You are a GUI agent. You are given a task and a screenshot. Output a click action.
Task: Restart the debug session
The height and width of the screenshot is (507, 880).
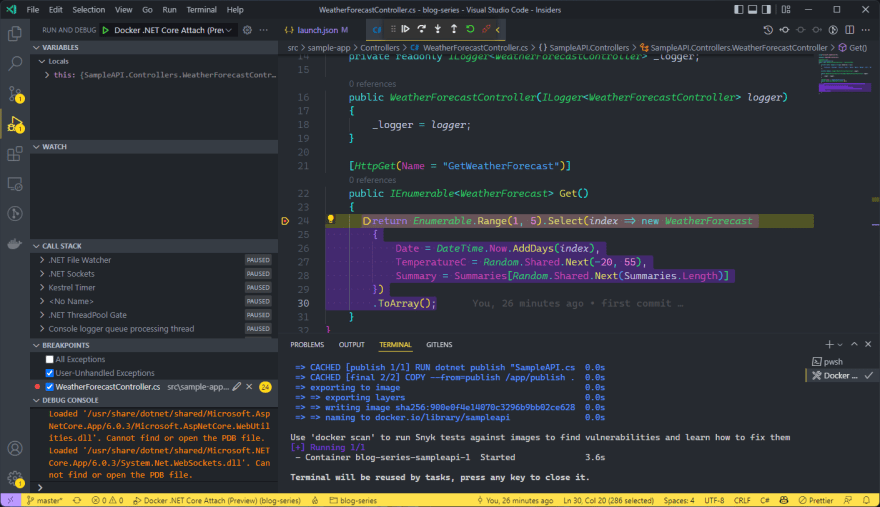coord(470,29)
